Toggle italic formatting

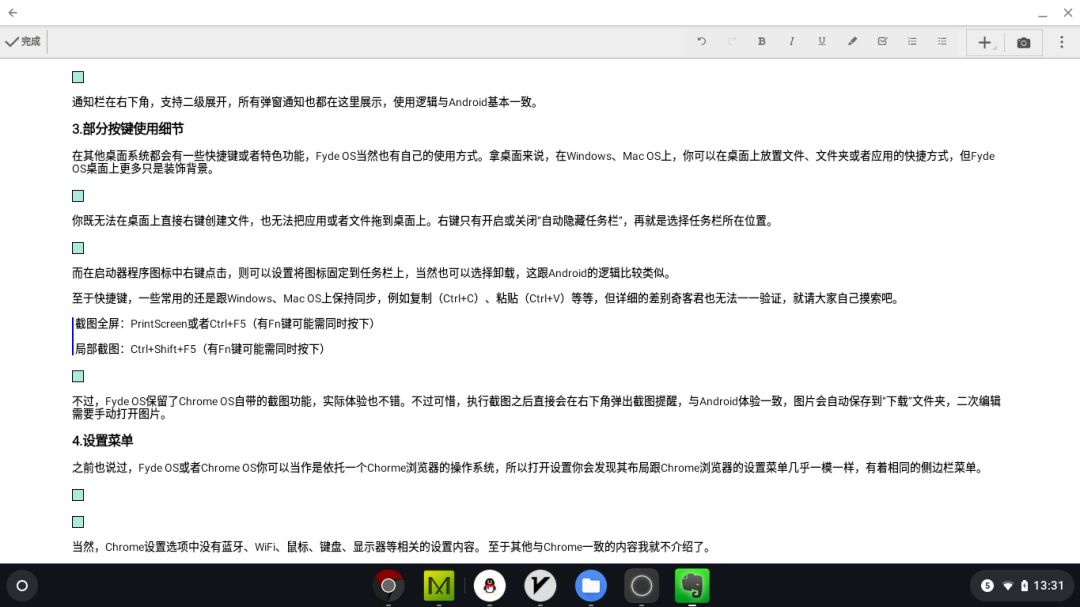791,42
